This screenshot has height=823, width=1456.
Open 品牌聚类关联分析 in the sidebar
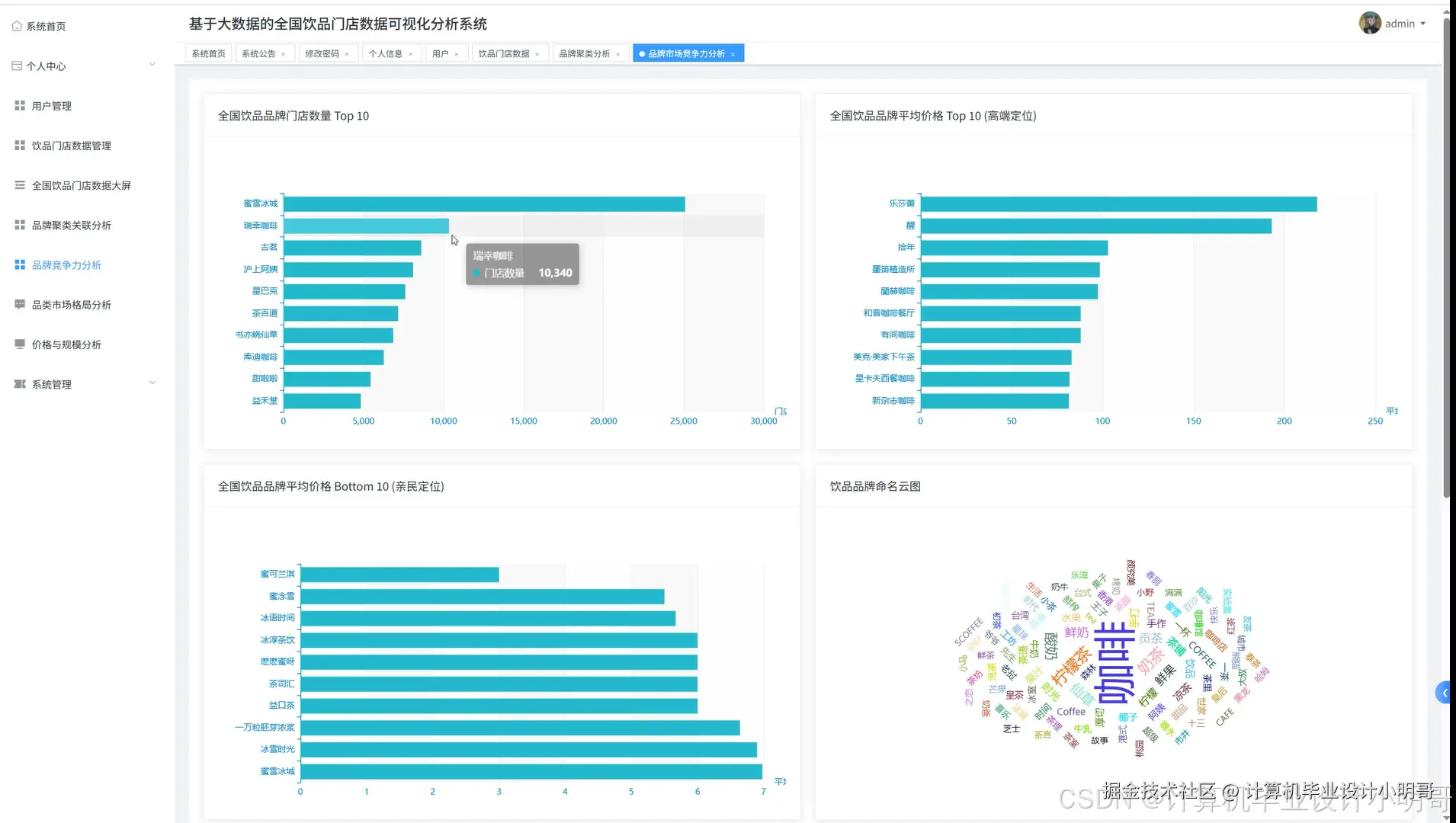72,225
